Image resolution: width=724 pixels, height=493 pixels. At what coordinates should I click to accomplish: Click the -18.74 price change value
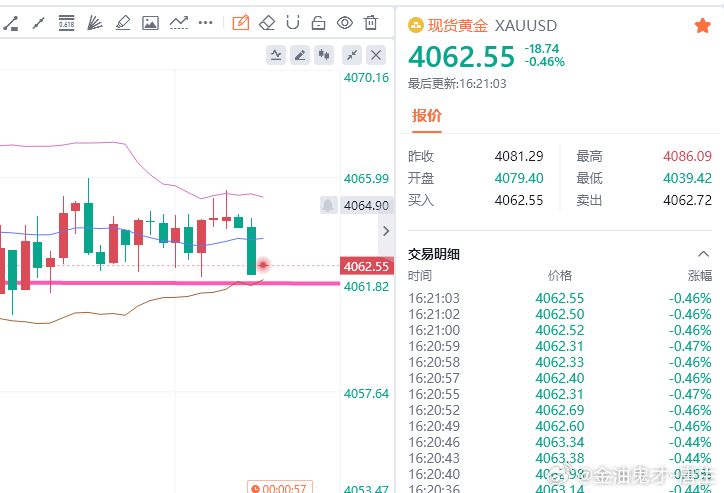[542, 49]
